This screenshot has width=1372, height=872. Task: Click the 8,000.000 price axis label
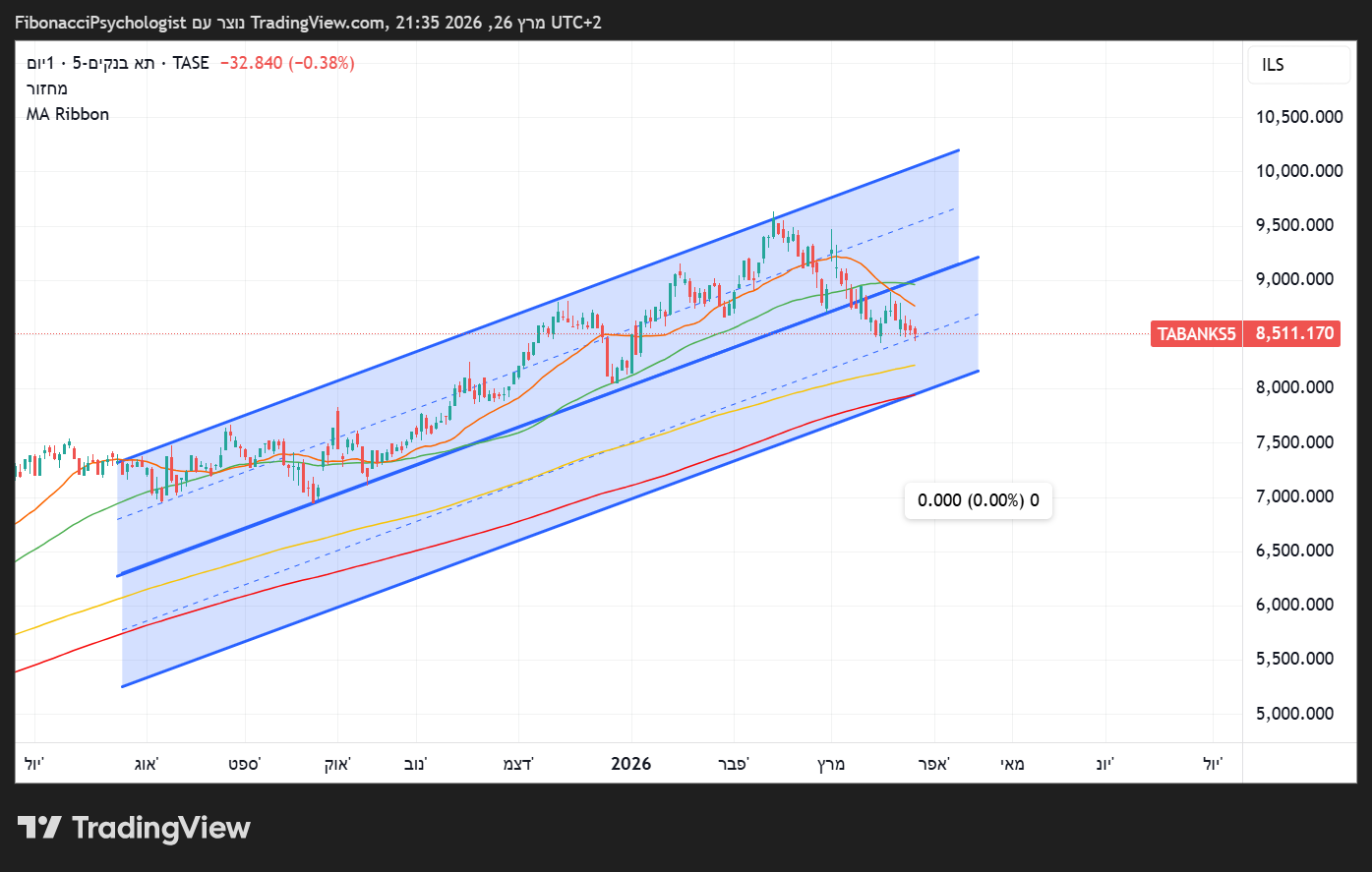[x=1295, y=387]
